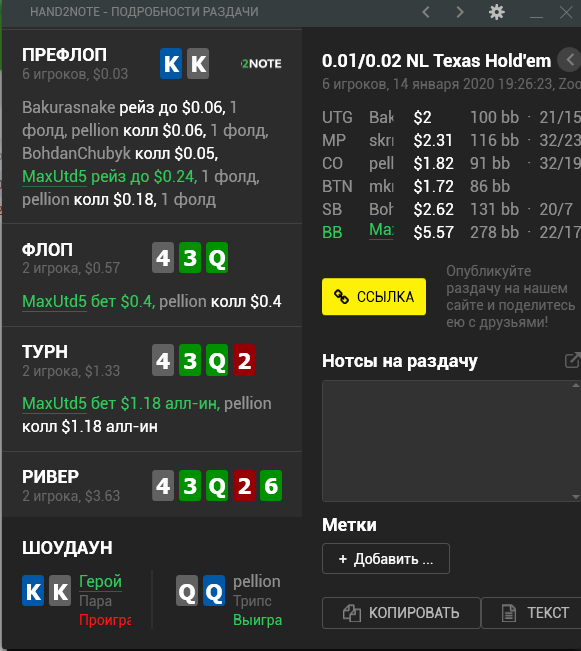Screen dimensions: 581x651
Task: Click MaxUtd5 name in turn all-in line
Action: tap(54, 404)
